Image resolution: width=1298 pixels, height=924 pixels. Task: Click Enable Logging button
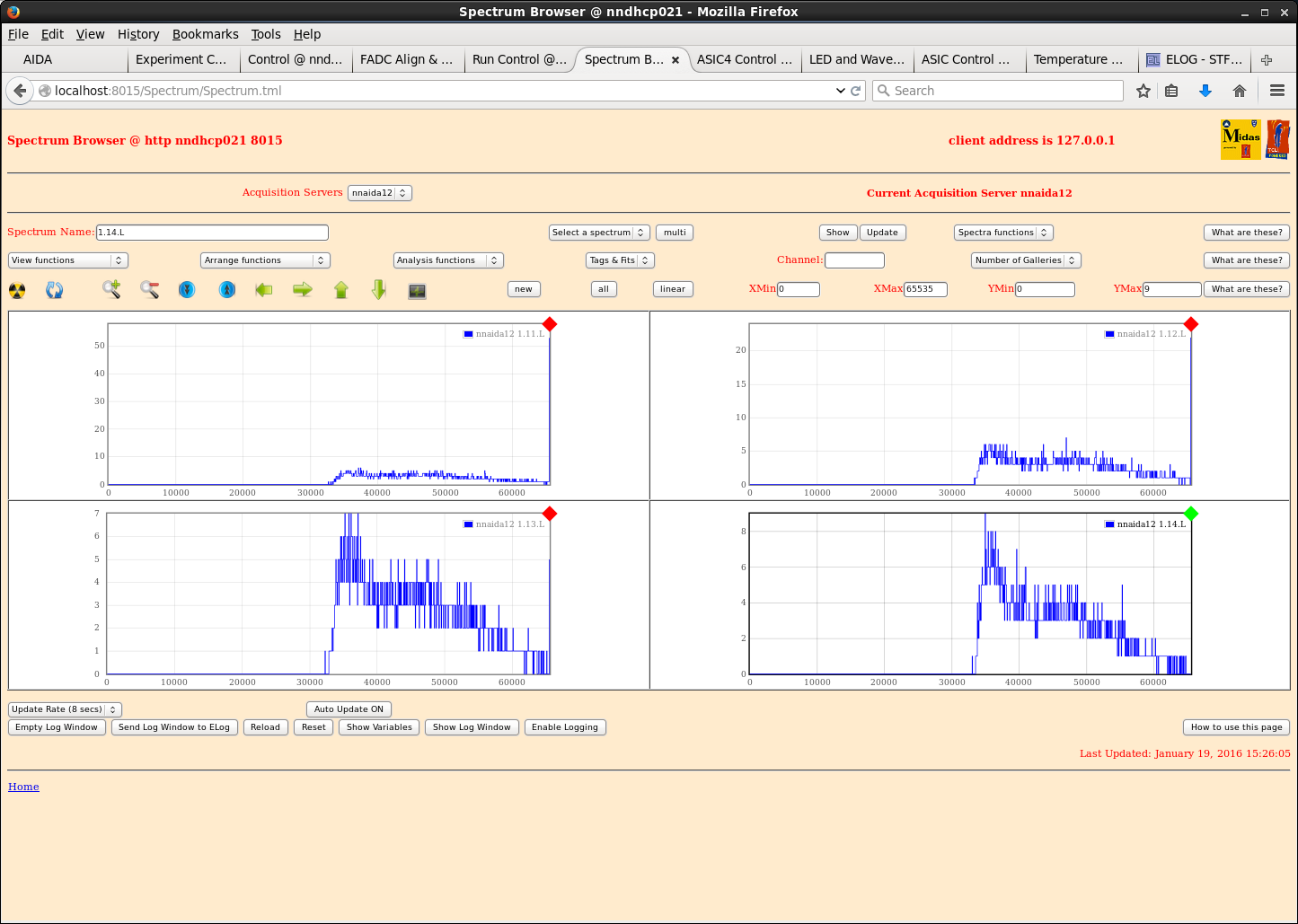coord(565,727)
